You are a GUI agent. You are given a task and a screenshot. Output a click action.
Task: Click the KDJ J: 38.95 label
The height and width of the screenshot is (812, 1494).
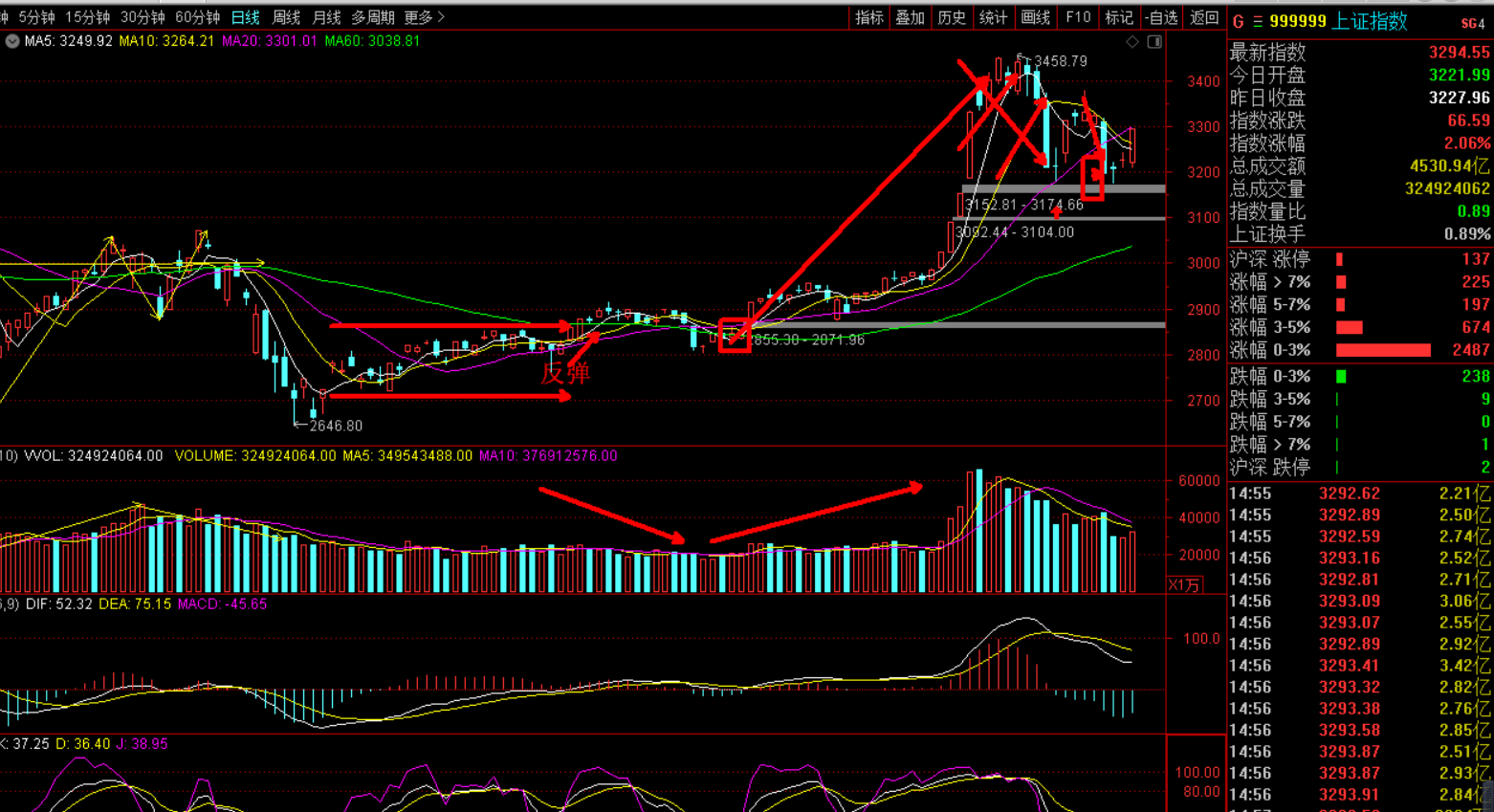pyautogui.click(x=142, y=744)
